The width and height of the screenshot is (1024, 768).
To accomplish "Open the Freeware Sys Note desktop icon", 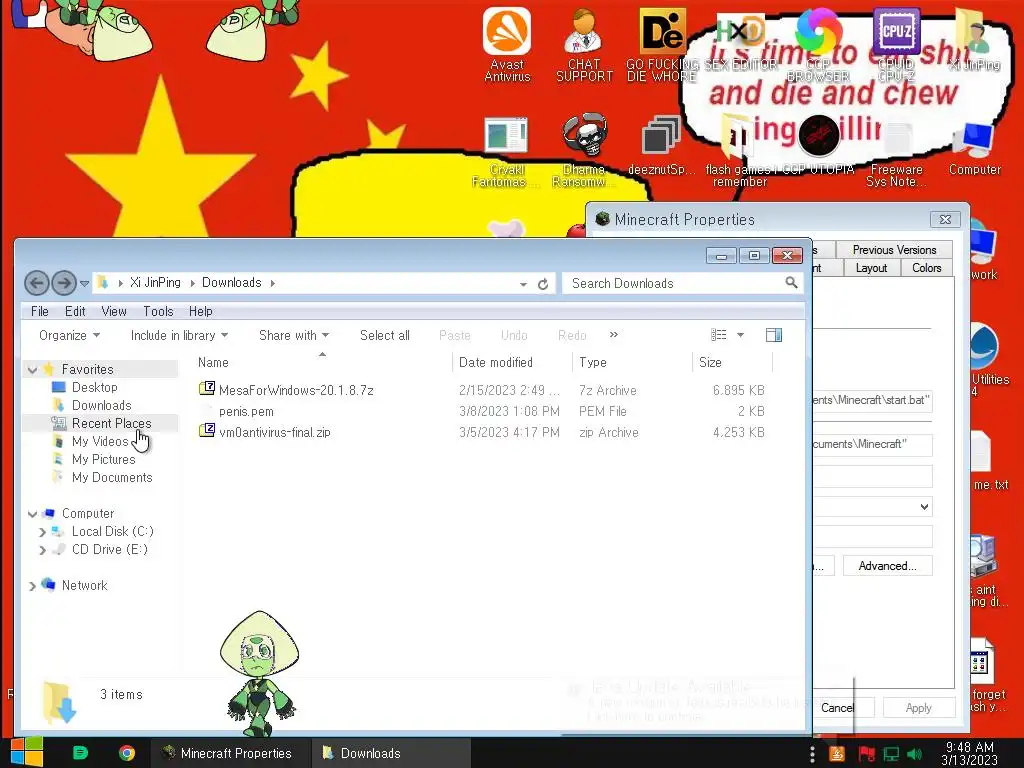I will [x=896, y=152].
